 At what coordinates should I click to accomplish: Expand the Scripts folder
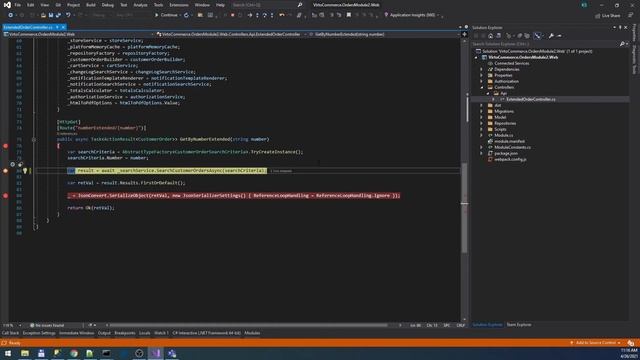(x=481, y=129)
